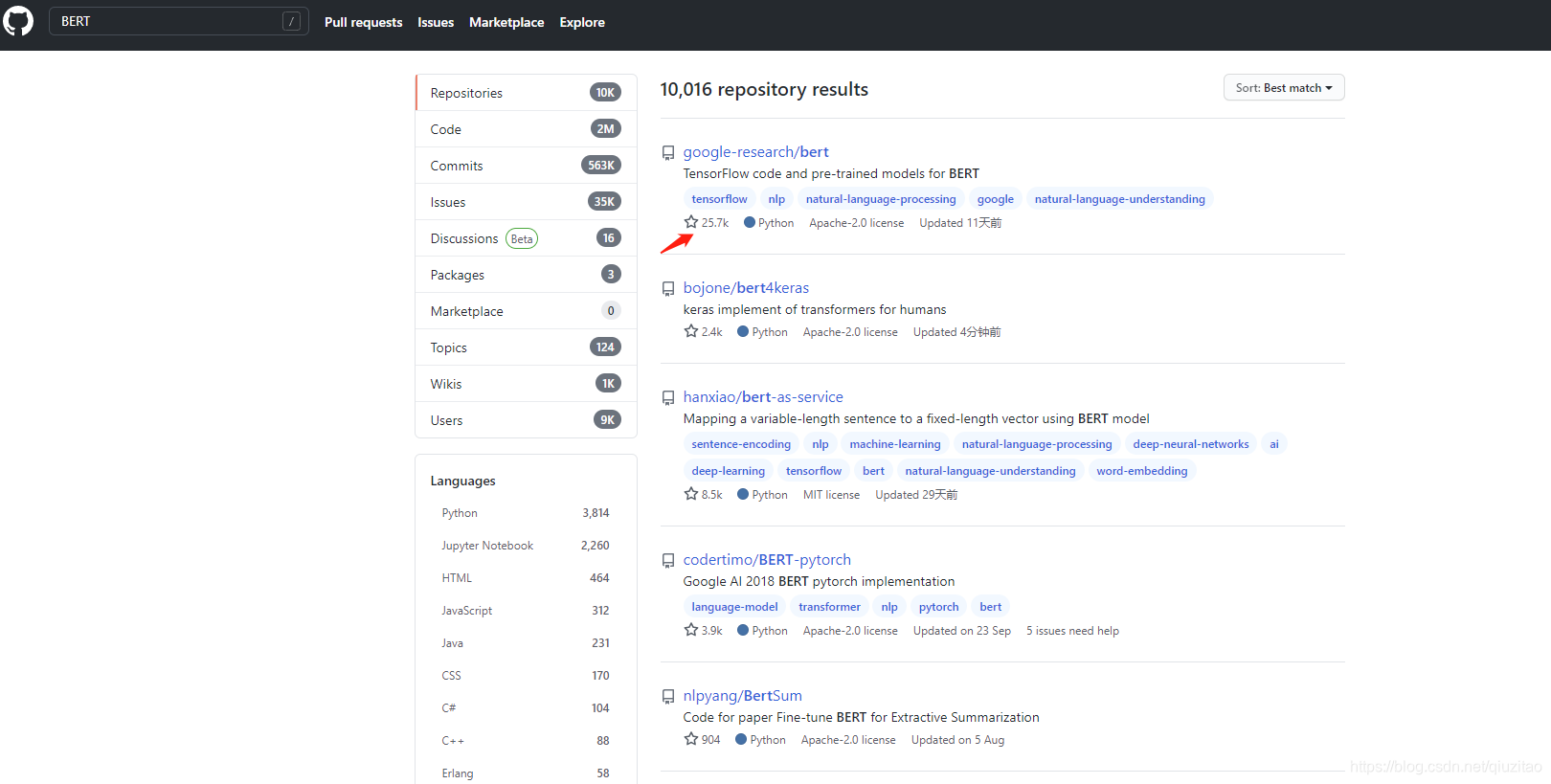Select the Commits search filter

pyautogui.click(x=526, y=166)
